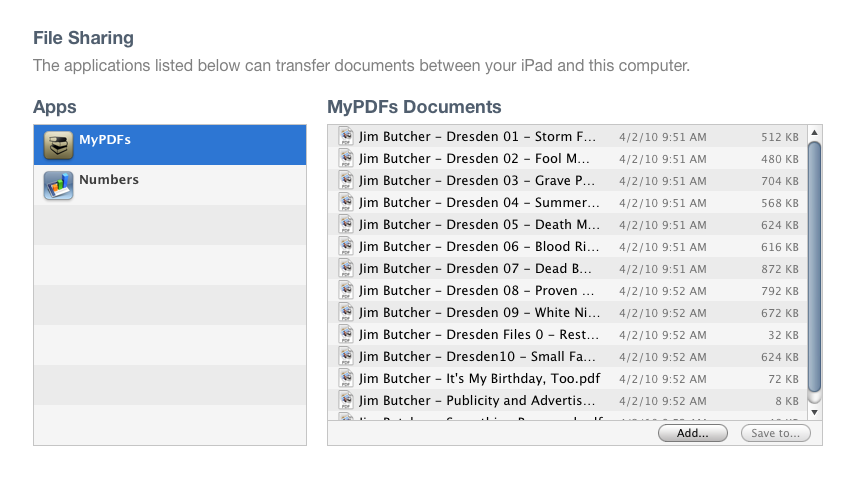
Task: Select file Dresden 09 – White Ni…
Action: click(x=568, y=312)
